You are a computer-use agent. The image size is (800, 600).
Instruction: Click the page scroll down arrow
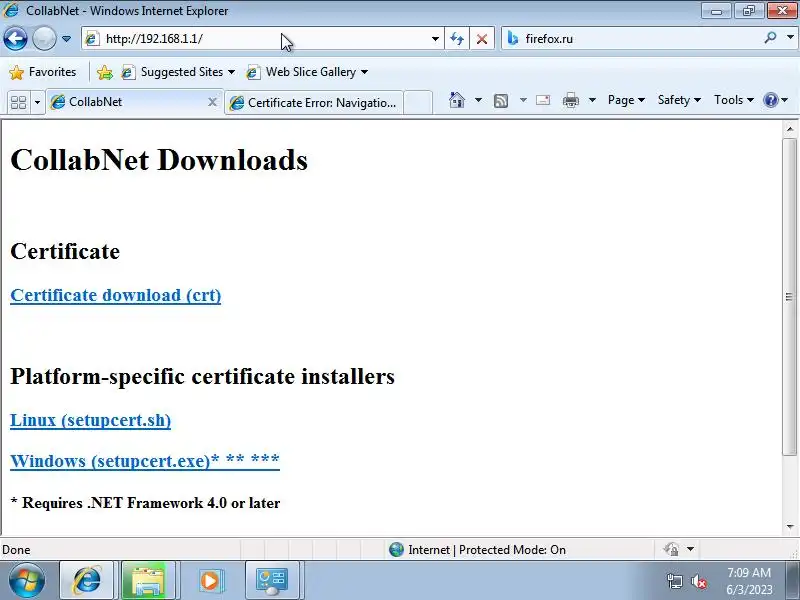tap(790, 527)
